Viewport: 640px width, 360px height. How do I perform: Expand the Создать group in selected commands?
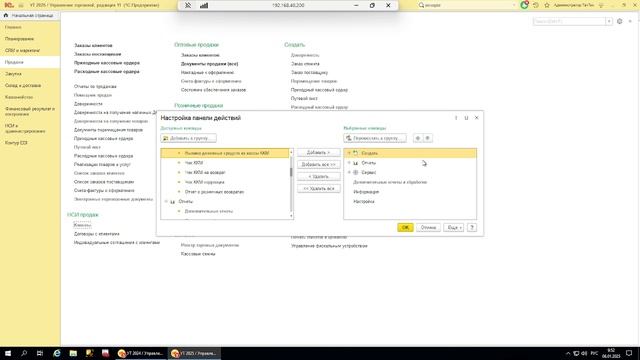click(349, 153)
